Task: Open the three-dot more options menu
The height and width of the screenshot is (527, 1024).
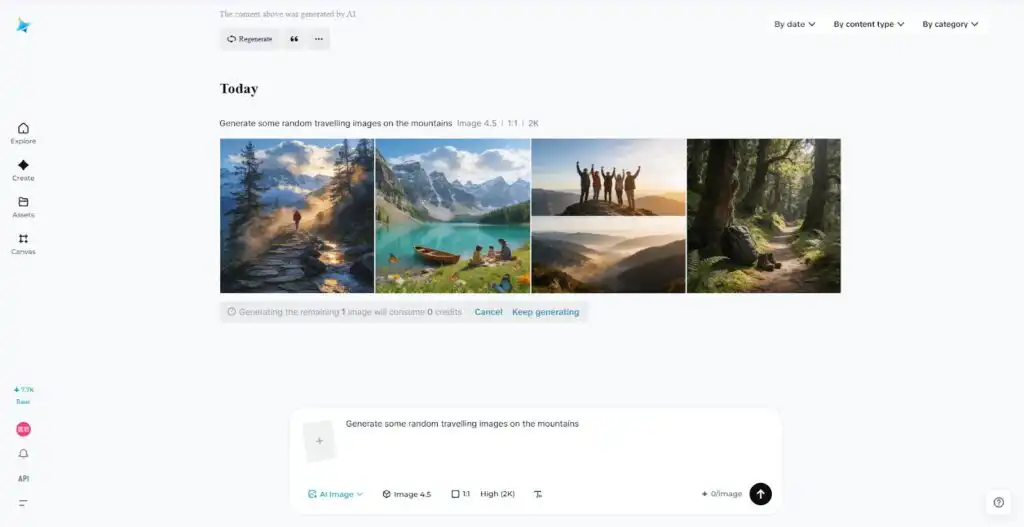Action: point(318,39)
